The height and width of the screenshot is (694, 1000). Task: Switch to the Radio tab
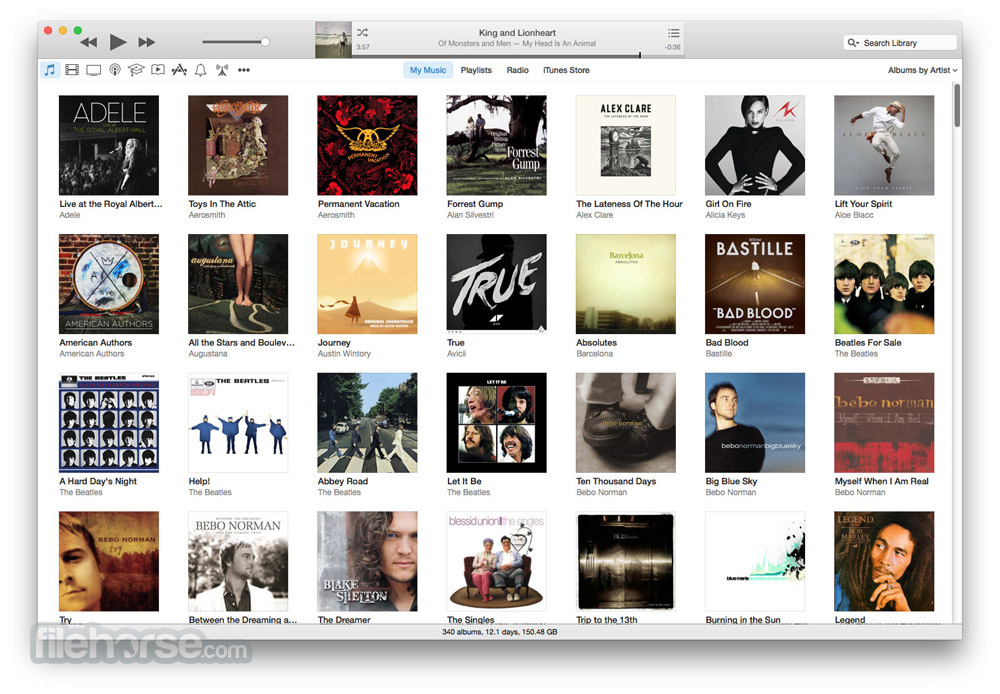(x=517, y=70)
